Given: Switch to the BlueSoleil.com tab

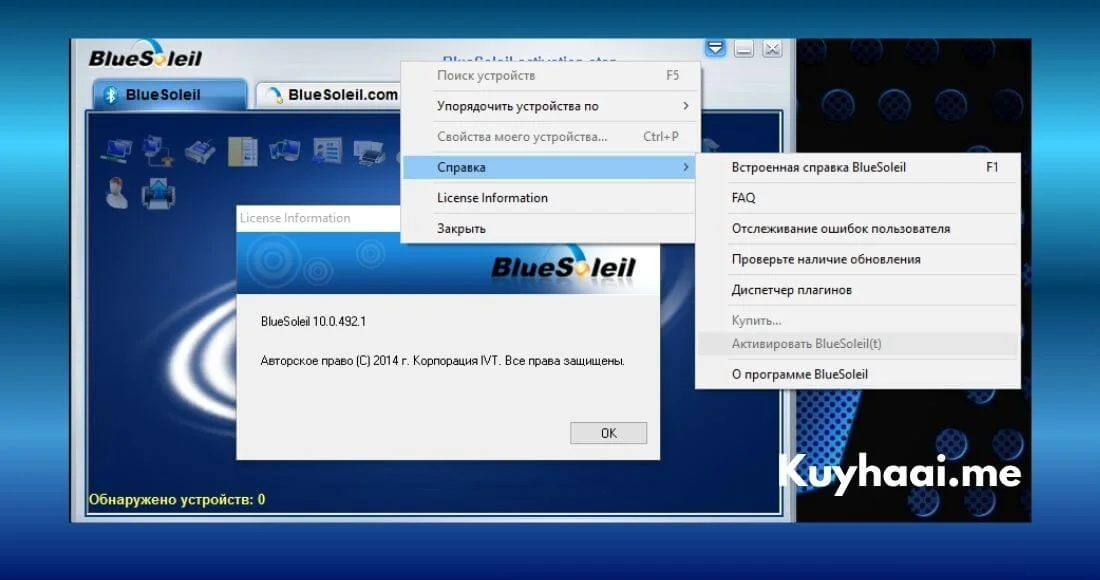Looking at the screenshot, I should 328,95.
